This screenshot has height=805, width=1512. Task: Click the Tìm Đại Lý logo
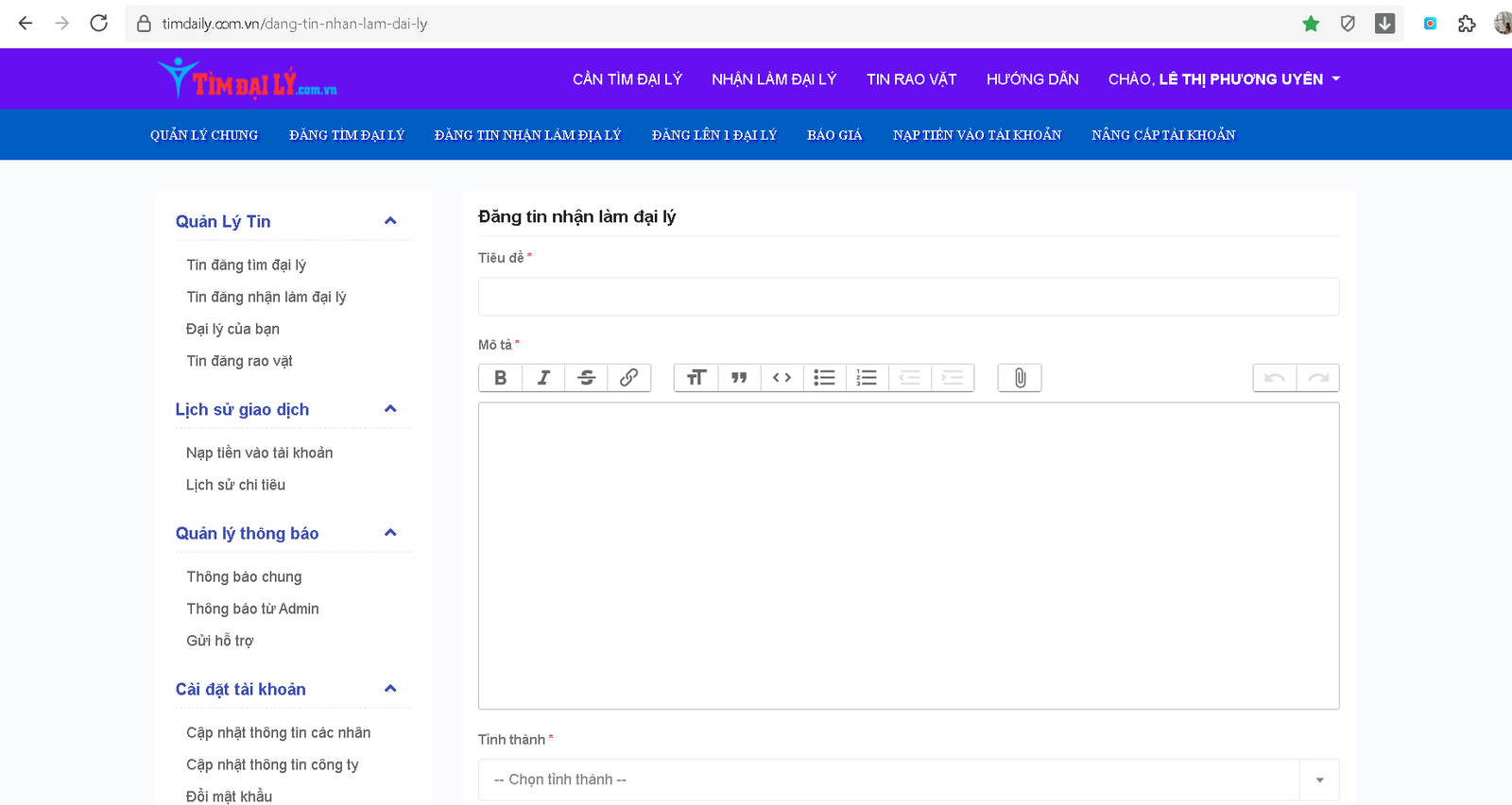pos(247,78)
